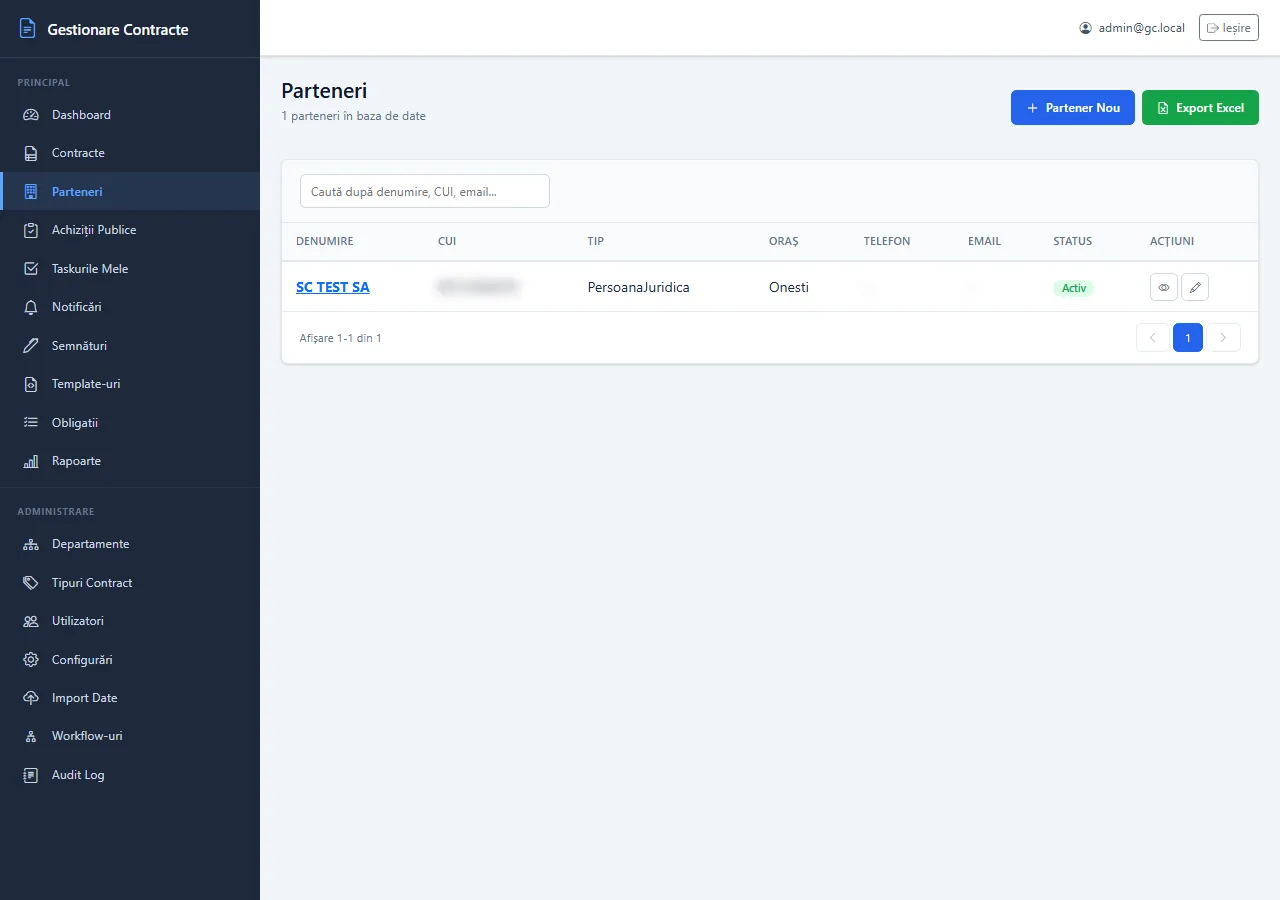Click the 'Afișare 1-1 din 1' text
Image resolution: width=1280 pixels, height=900 pixels.
(x=341, y=338)
